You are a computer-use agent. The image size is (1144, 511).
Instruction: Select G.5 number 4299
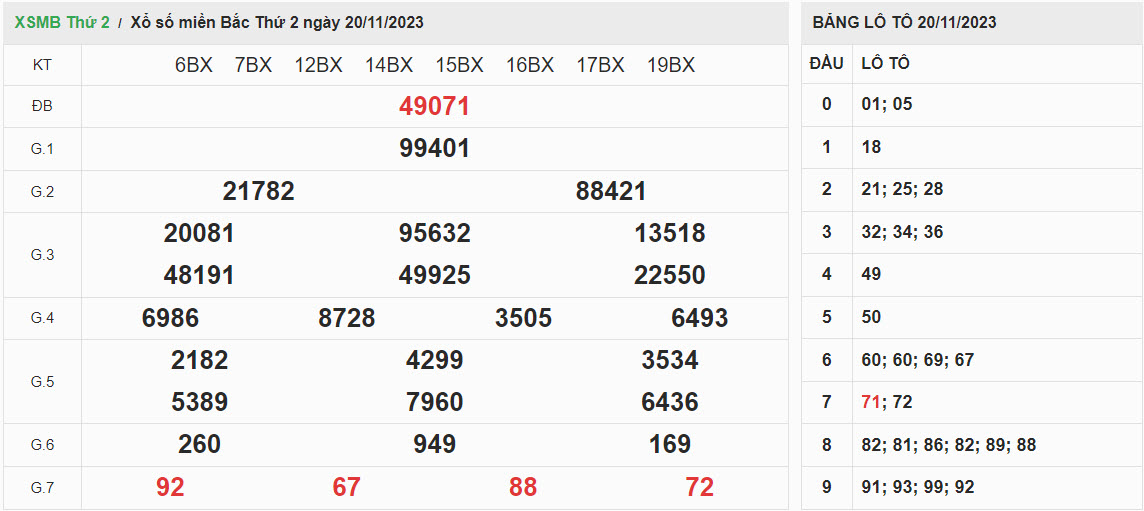point(434,360)
